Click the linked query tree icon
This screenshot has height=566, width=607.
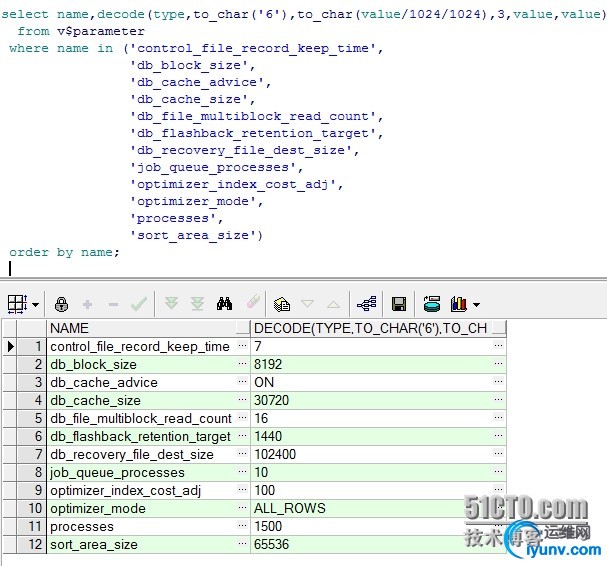tap(367, 304)
